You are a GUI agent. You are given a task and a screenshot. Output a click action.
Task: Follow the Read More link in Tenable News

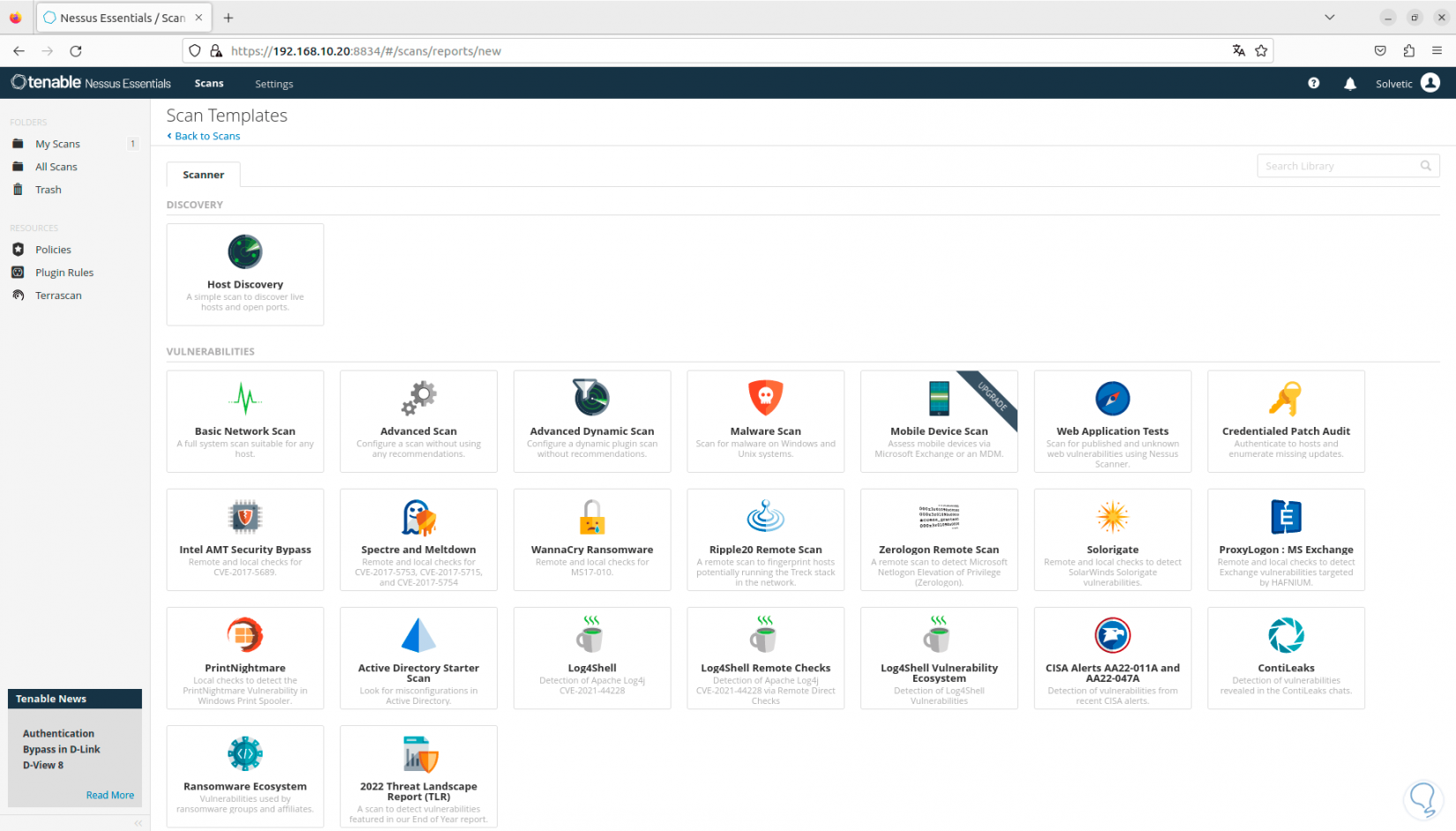110,795
